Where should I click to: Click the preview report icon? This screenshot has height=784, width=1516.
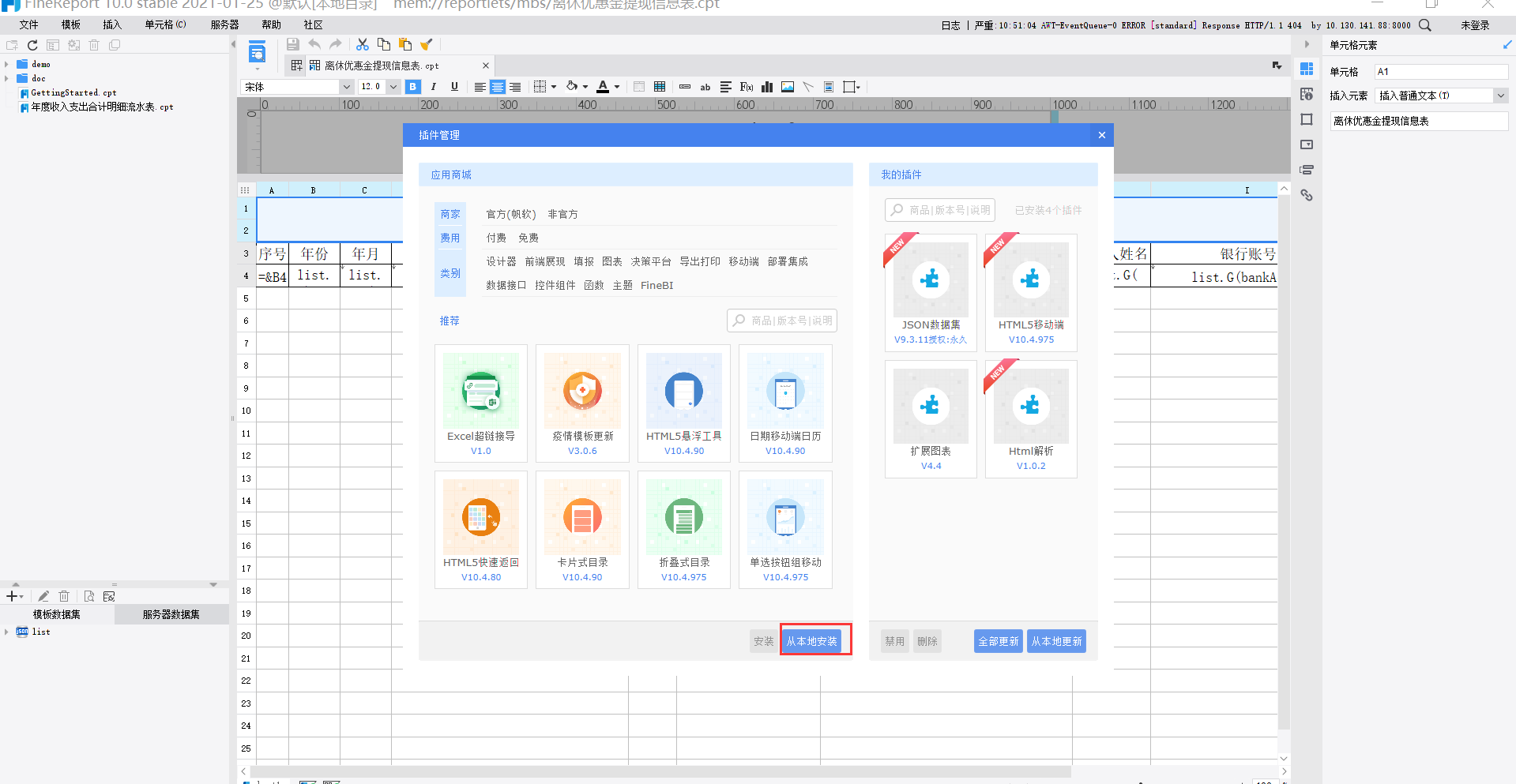[x=257, y=53]
